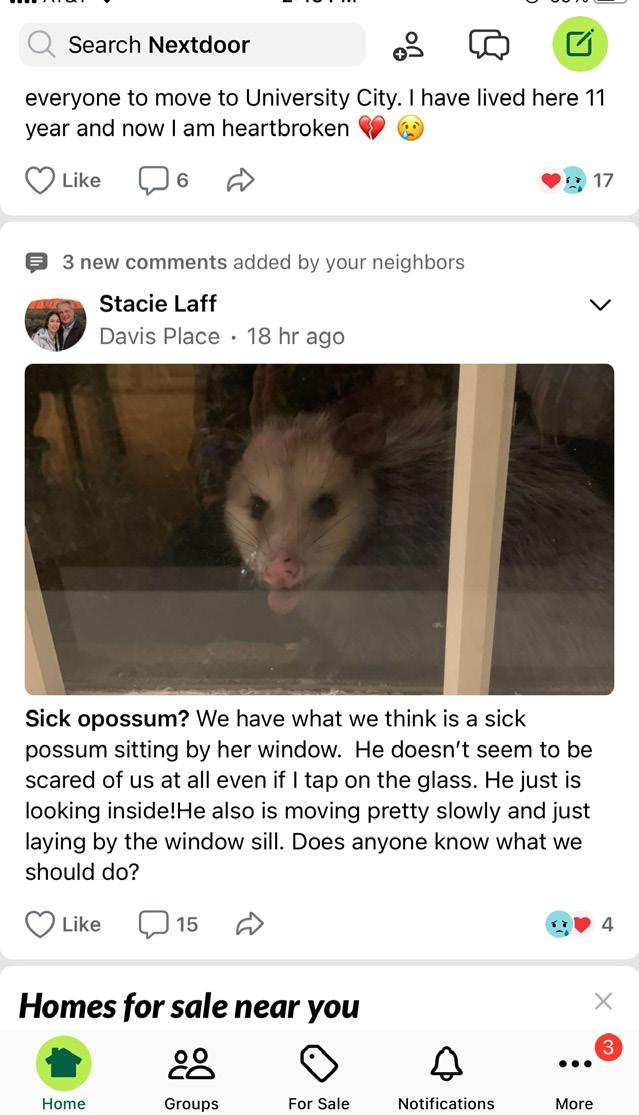639x1115 pixels.
Task: Like the University City heartbroken post
Action: click(x=63, y=181)
